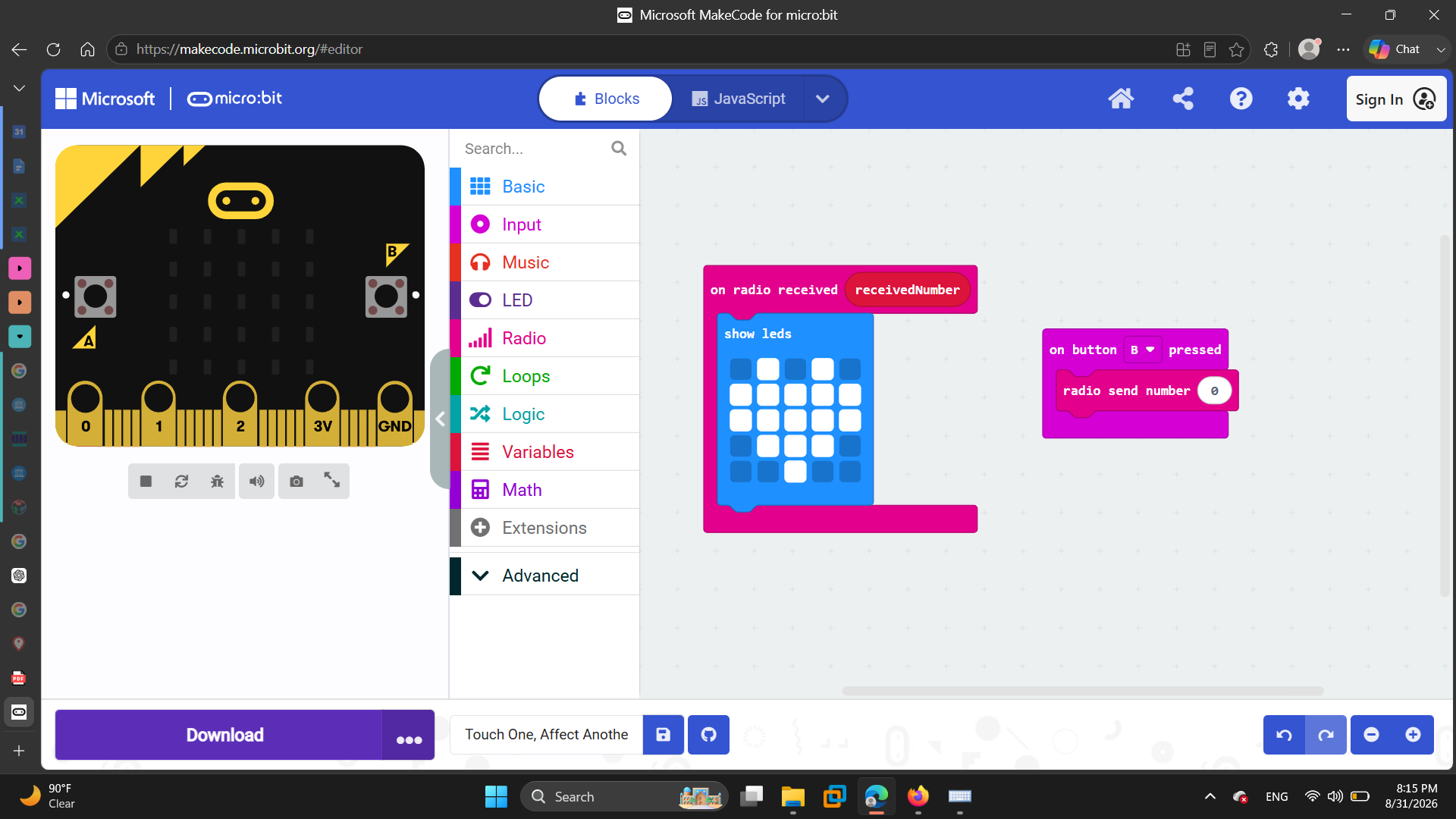Open button B dropdown in pressed block
The width and height of the screenshot is (1456, 819).
tap(1142, 350)
